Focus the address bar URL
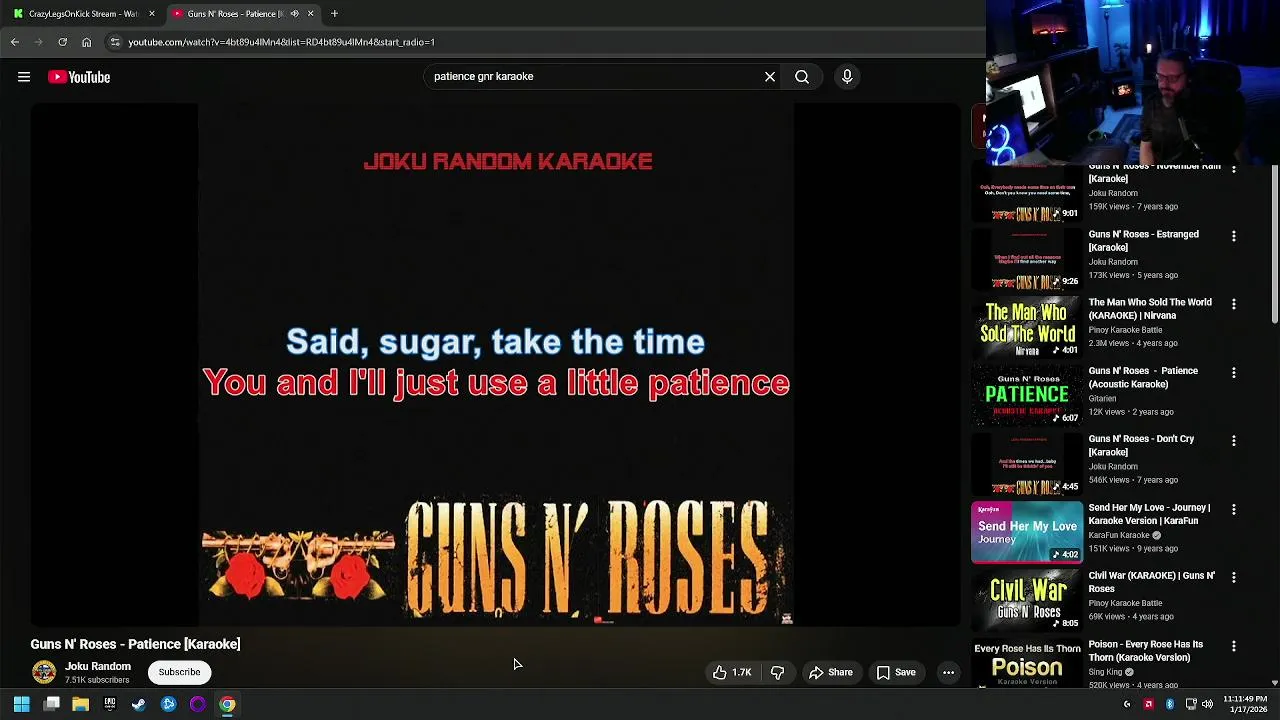The height and width of the screenshot is (720, 1280). pyautogui.click(x=281, y=42)
